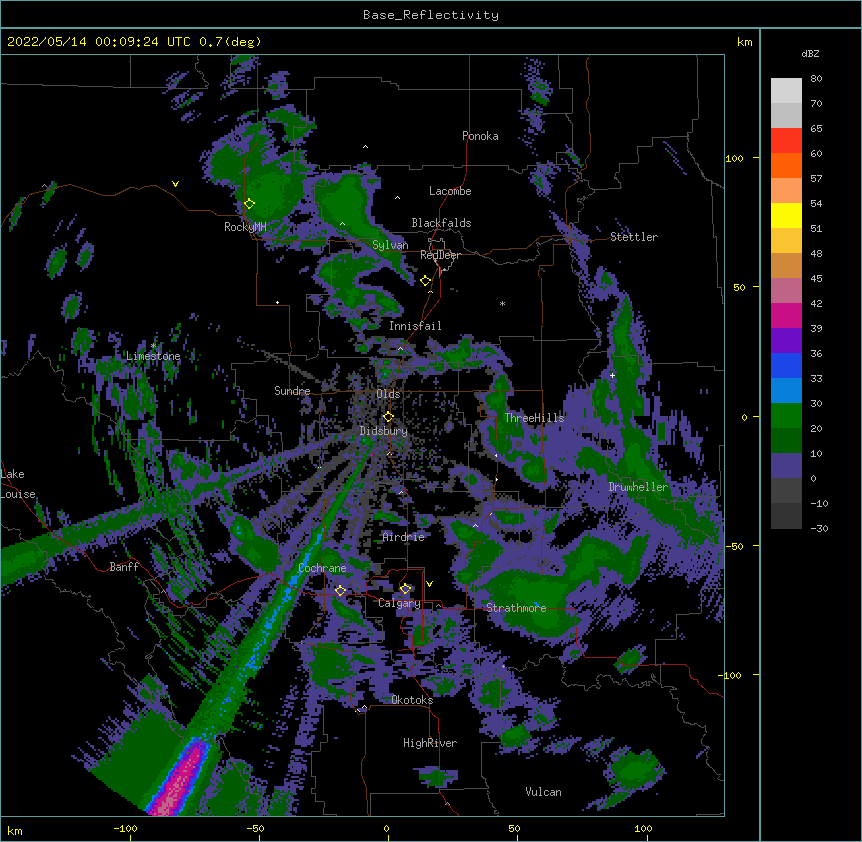
Task: Select the 80 dBZ light gray swatch
Action: click(x=786, y=91)
